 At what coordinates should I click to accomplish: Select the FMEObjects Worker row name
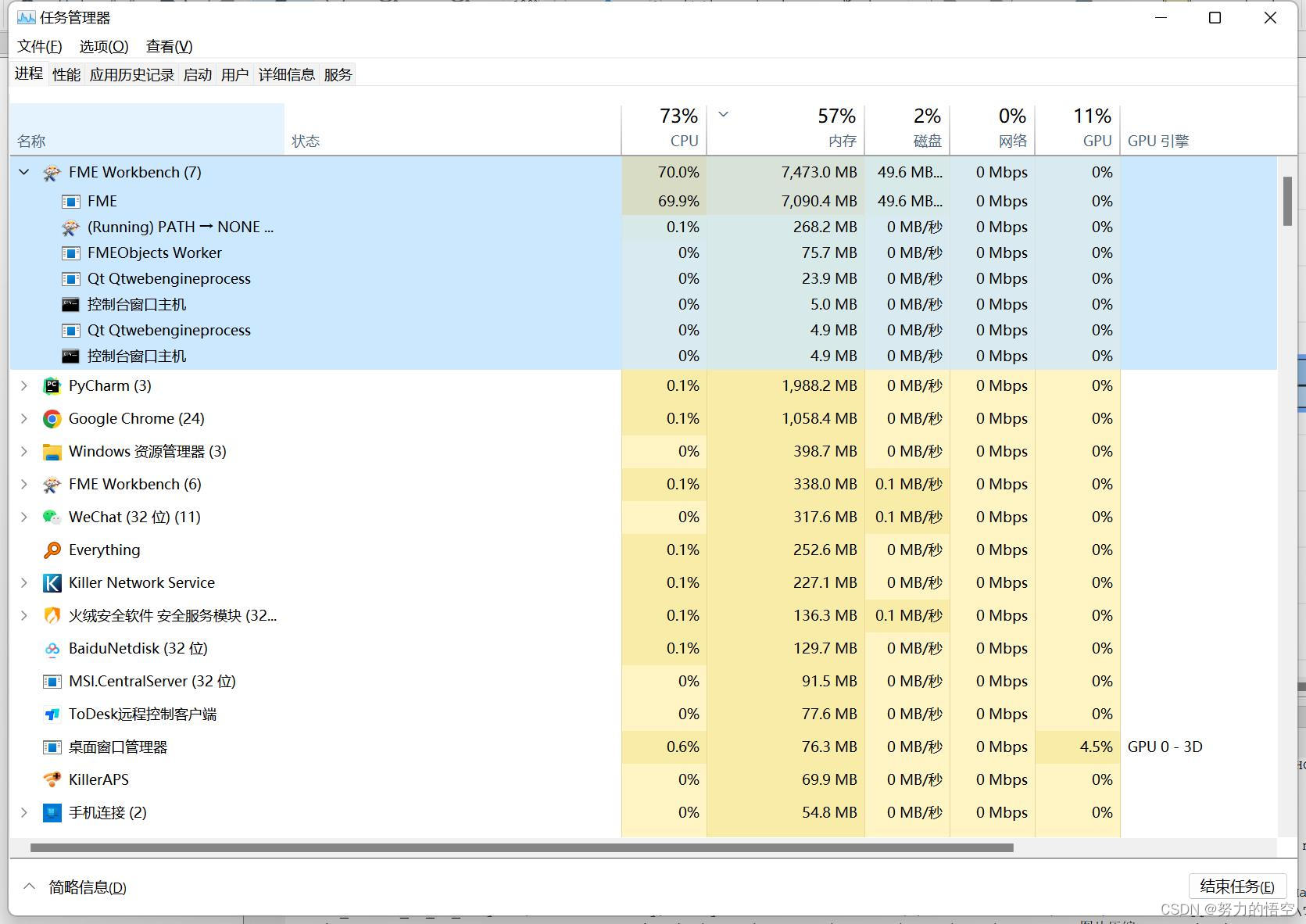pyautogui.click(x=155, y=252)
